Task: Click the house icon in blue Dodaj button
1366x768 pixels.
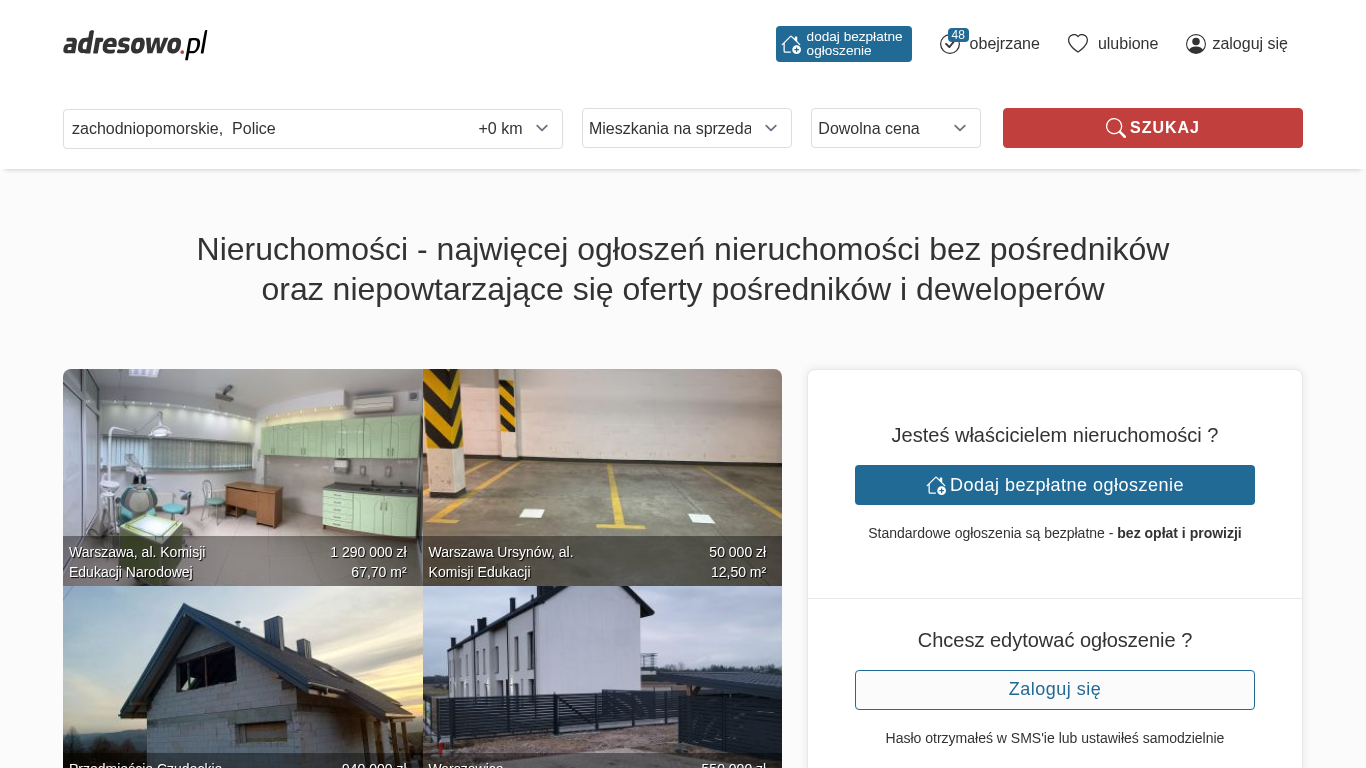Action: coord(936,485)
